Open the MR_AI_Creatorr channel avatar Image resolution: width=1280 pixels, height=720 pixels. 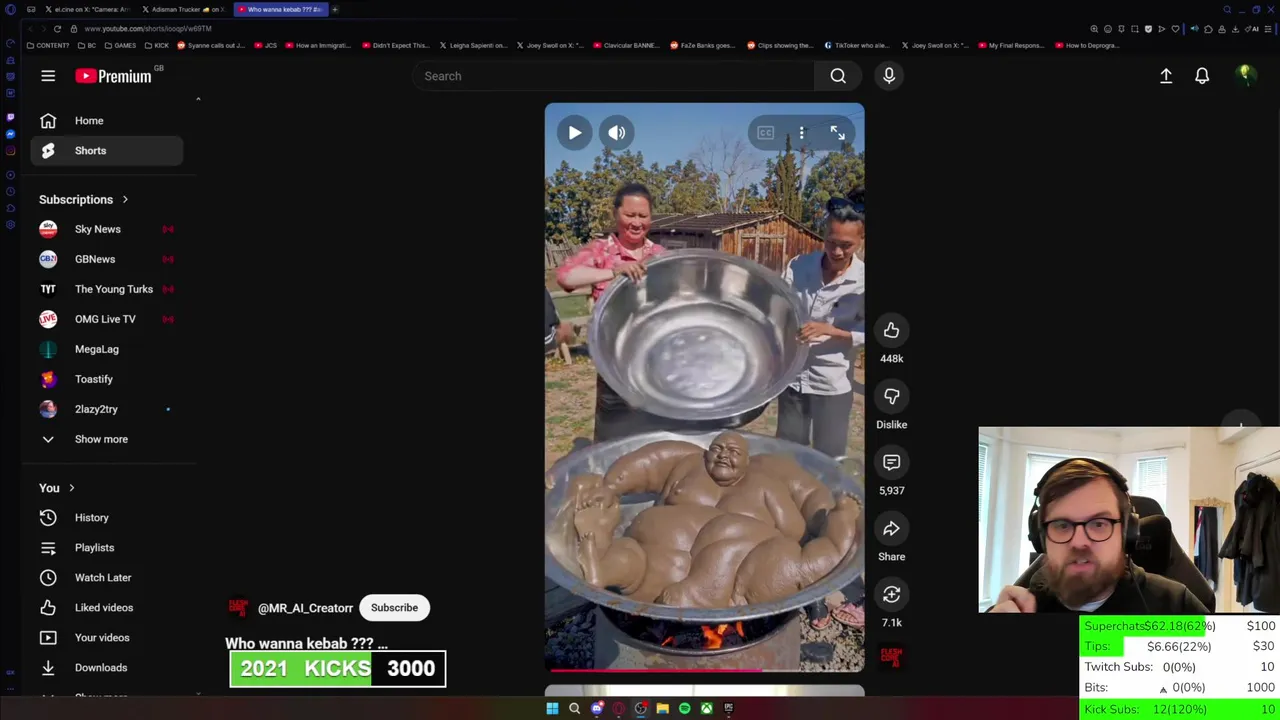point(238,607)
